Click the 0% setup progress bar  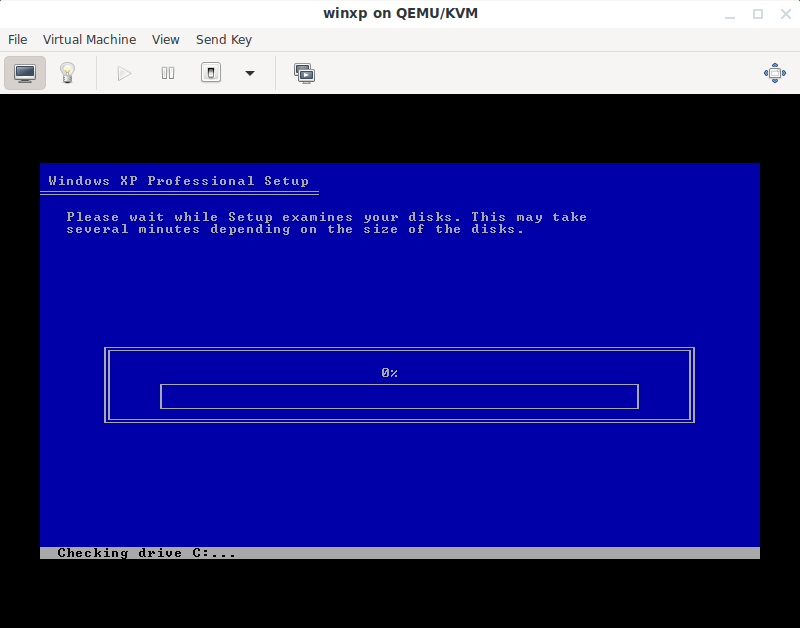click(x=399, y=396)
